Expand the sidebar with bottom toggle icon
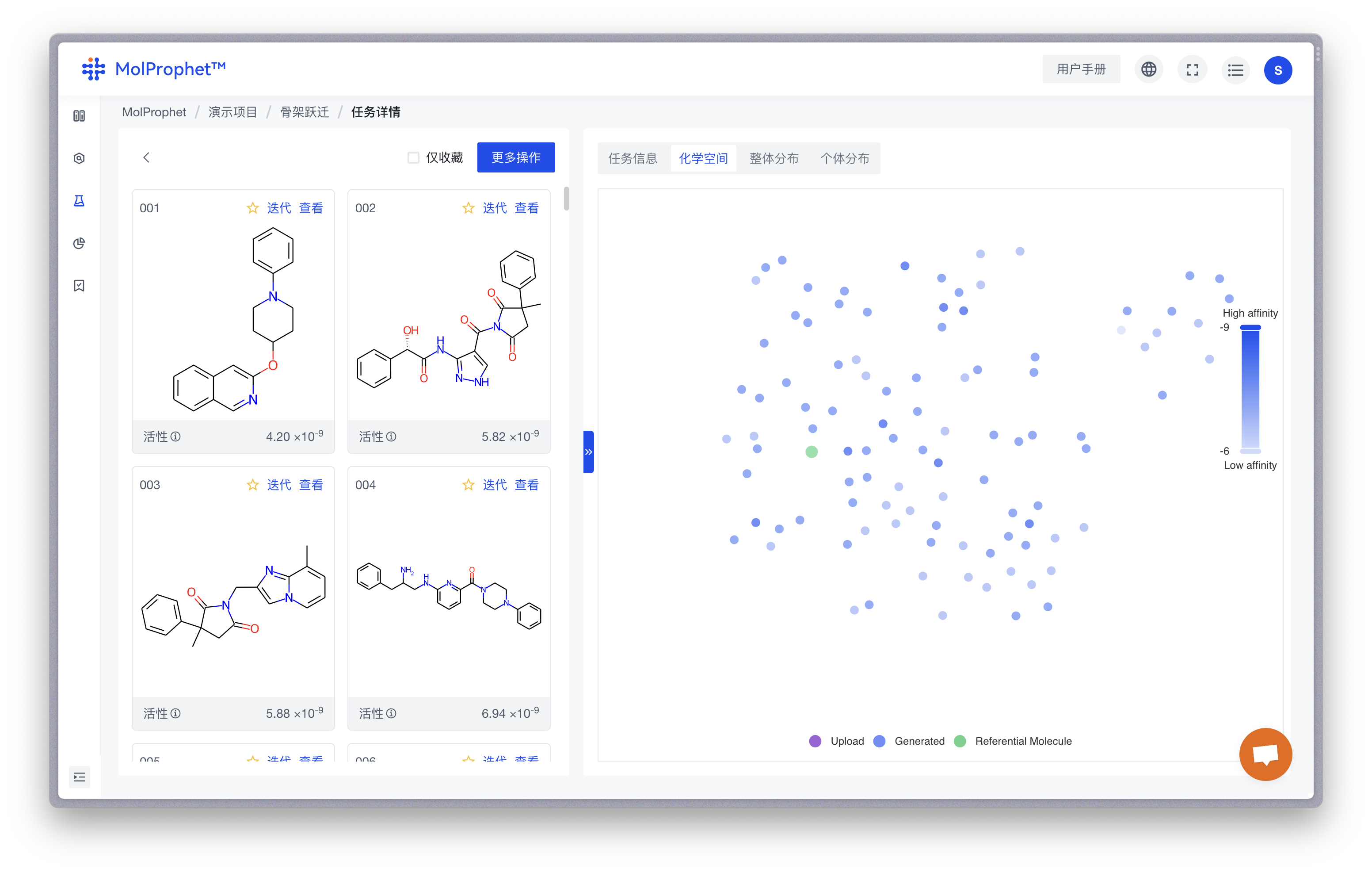The image size is (1372, 873). pos(80,777)
